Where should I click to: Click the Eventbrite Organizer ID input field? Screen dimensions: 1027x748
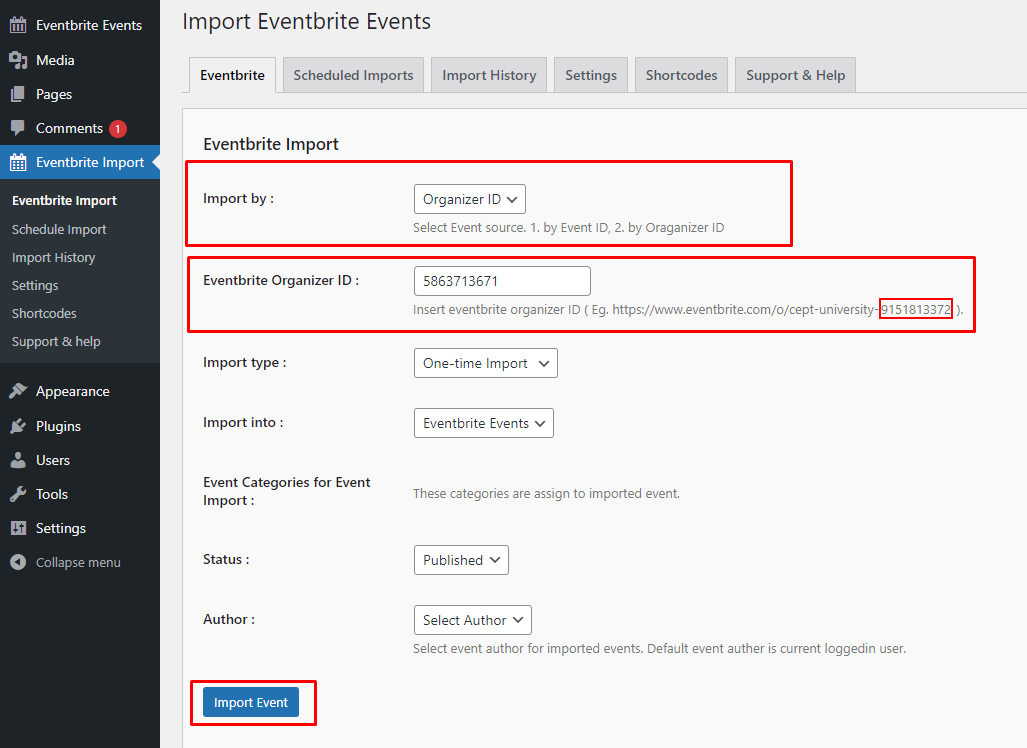501,281
